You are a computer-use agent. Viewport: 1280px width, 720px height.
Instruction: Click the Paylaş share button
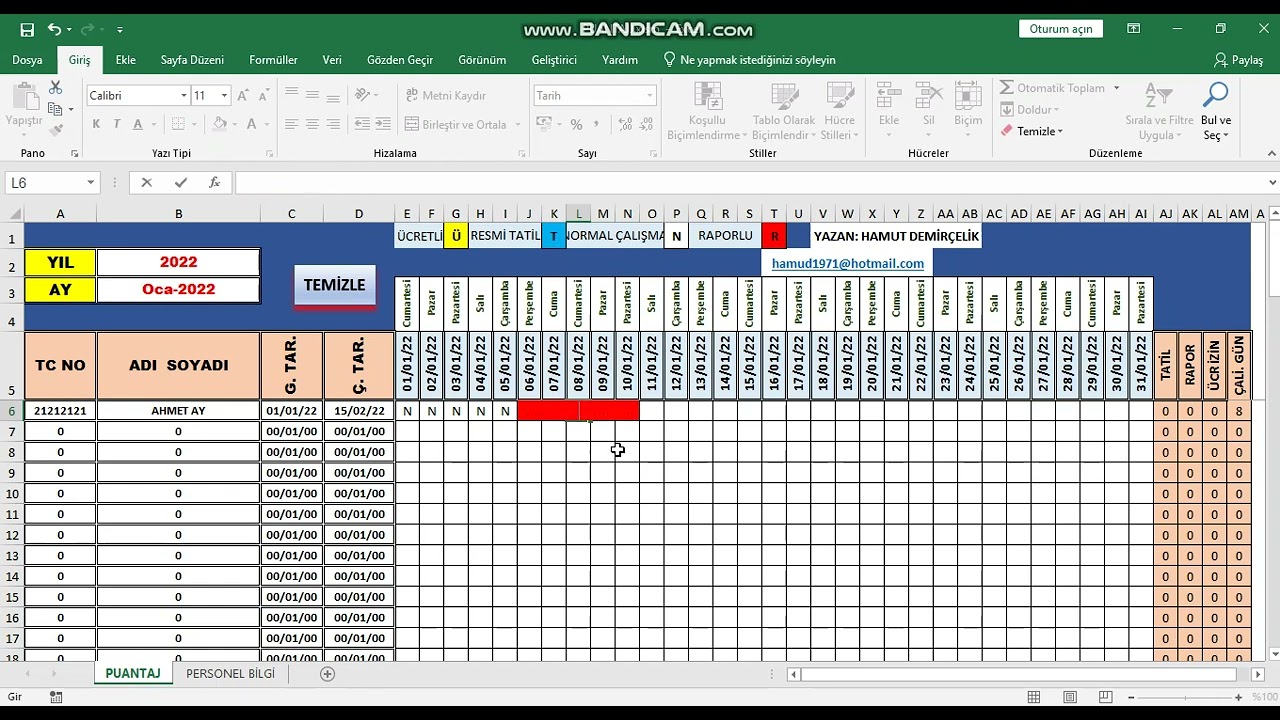1238,60
